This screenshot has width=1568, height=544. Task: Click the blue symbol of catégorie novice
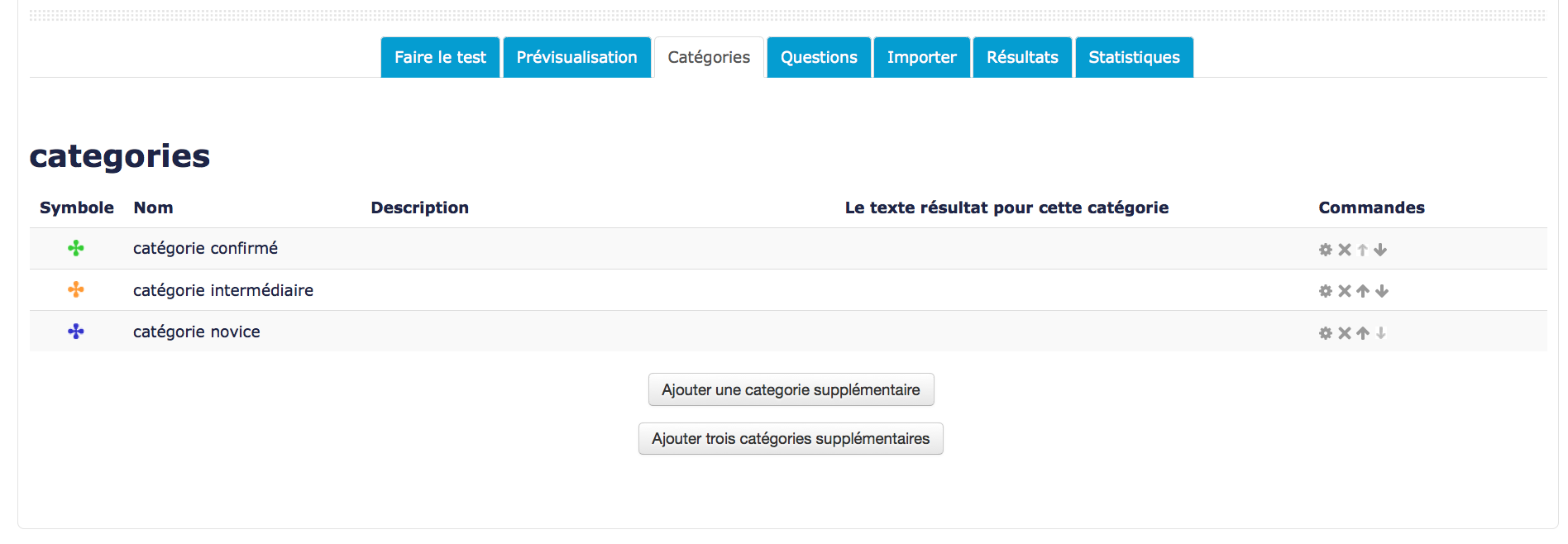point(76,332)
